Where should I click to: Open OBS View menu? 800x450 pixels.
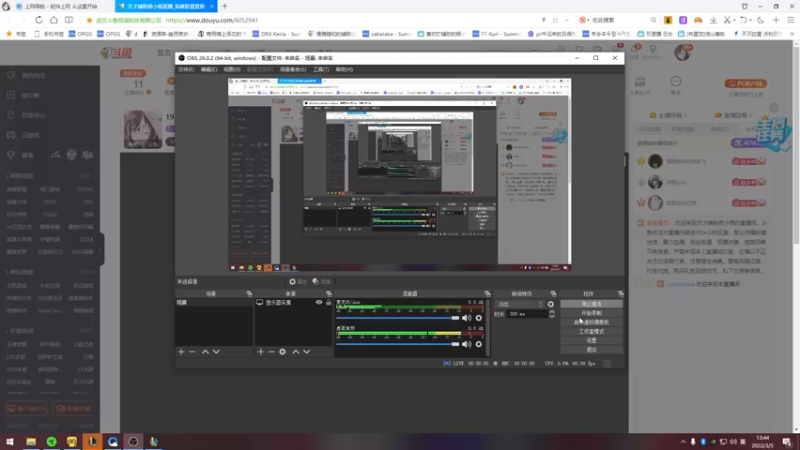231,69
